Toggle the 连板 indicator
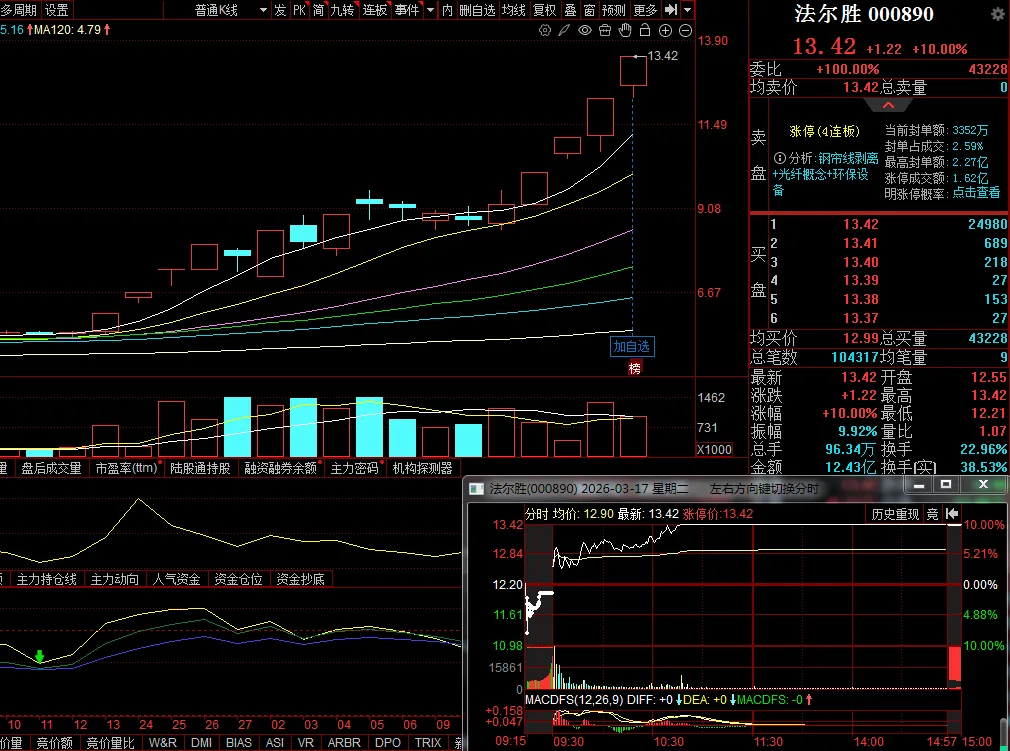 (x=375, y=10)
